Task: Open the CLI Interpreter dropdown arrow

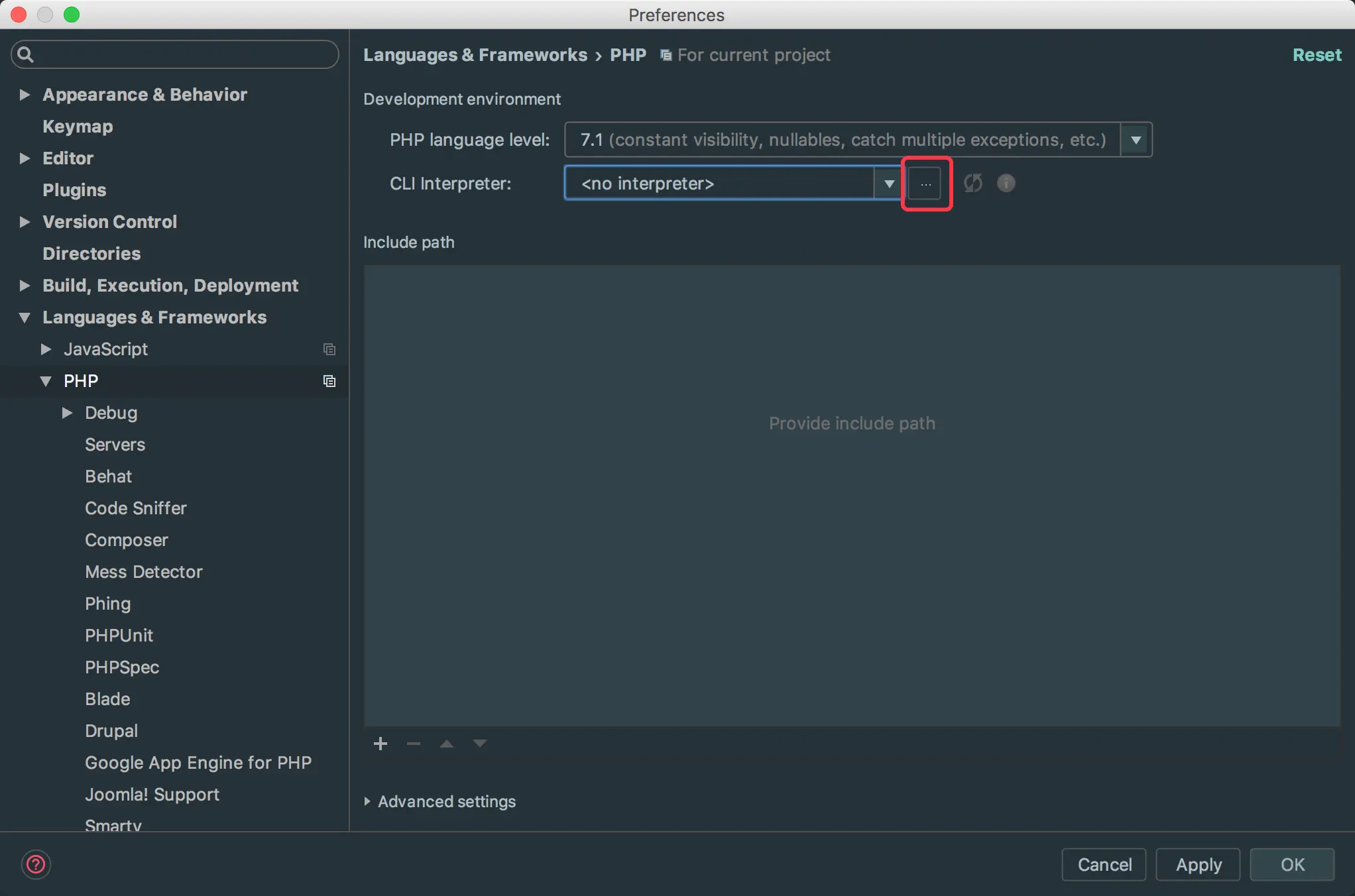Action: click(x=889, y=184)
